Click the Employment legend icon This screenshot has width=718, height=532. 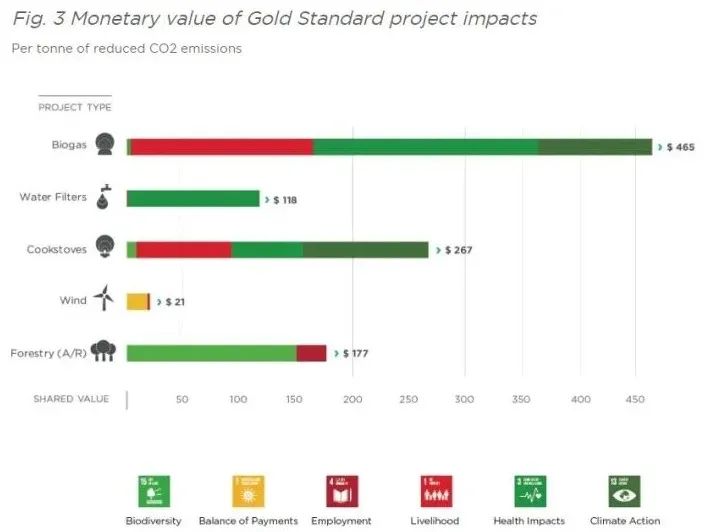[x=342, y=491]
